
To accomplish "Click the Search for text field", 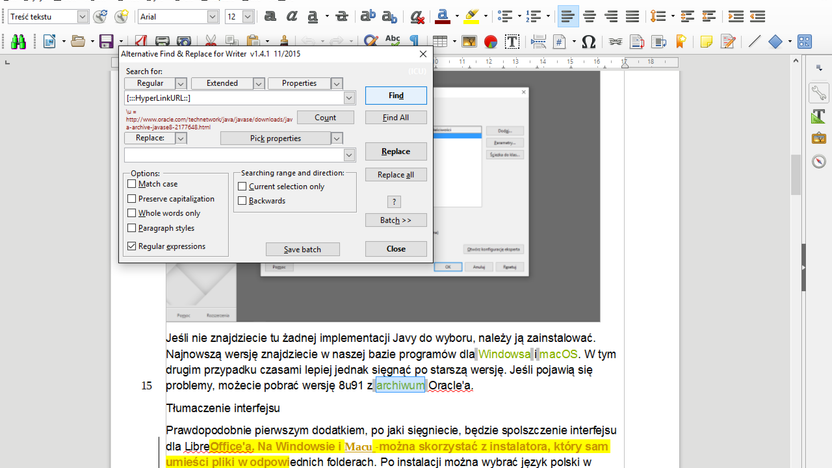I will (x=234, y=98).
